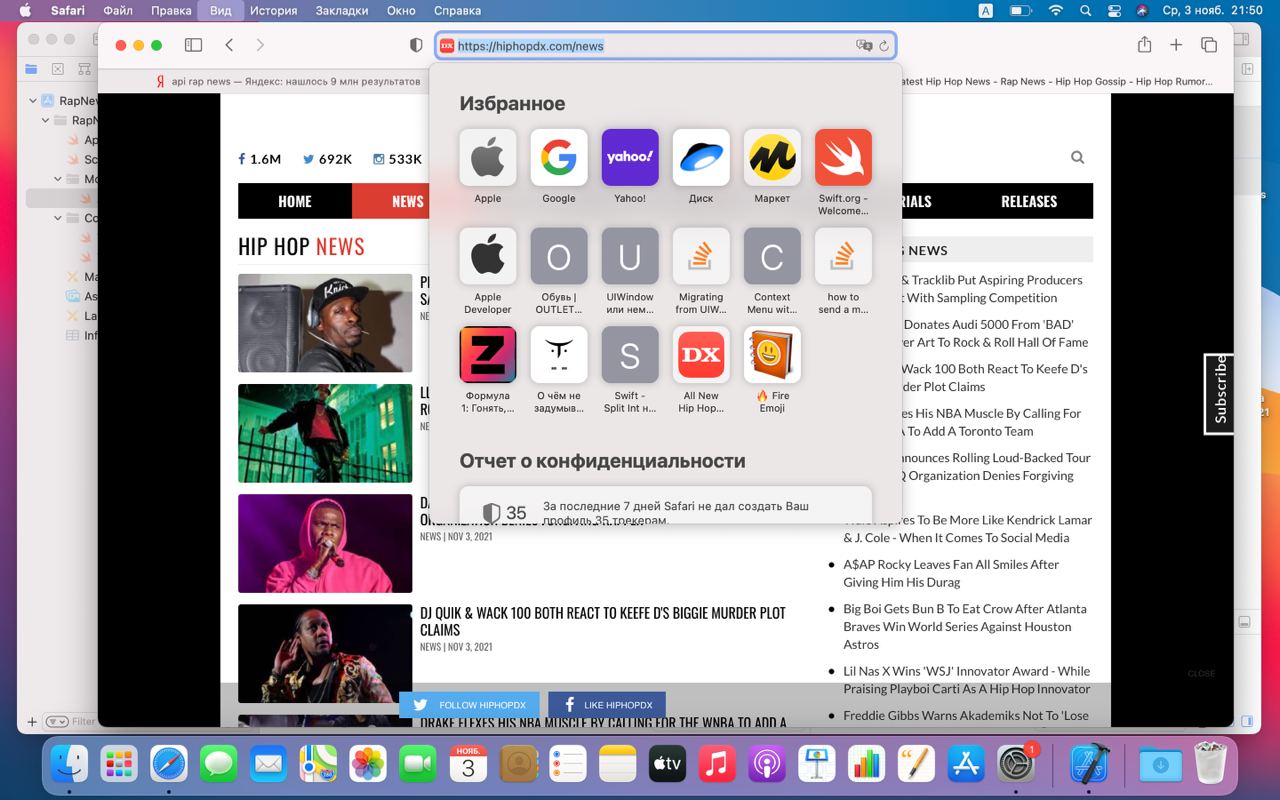Screen dimensions: 1280x800
Task: Open the Формула 1 favorite tile
Action: point(488,355)
